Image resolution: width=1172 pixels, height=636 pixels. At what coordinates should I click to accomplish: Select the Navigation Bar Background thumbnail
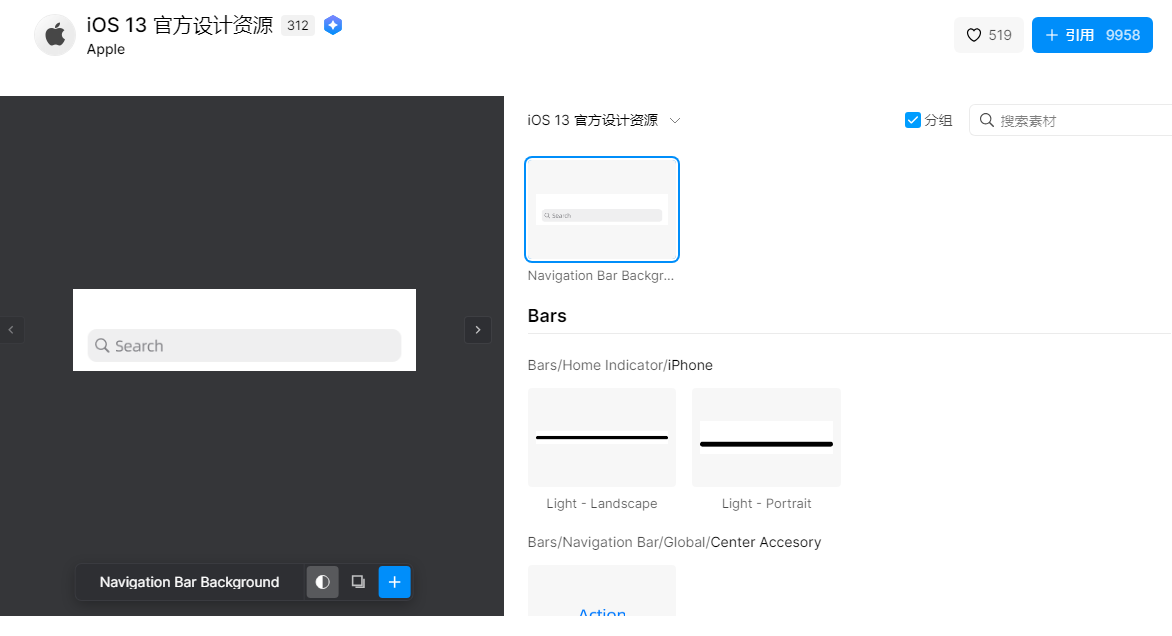pos(602,209)
